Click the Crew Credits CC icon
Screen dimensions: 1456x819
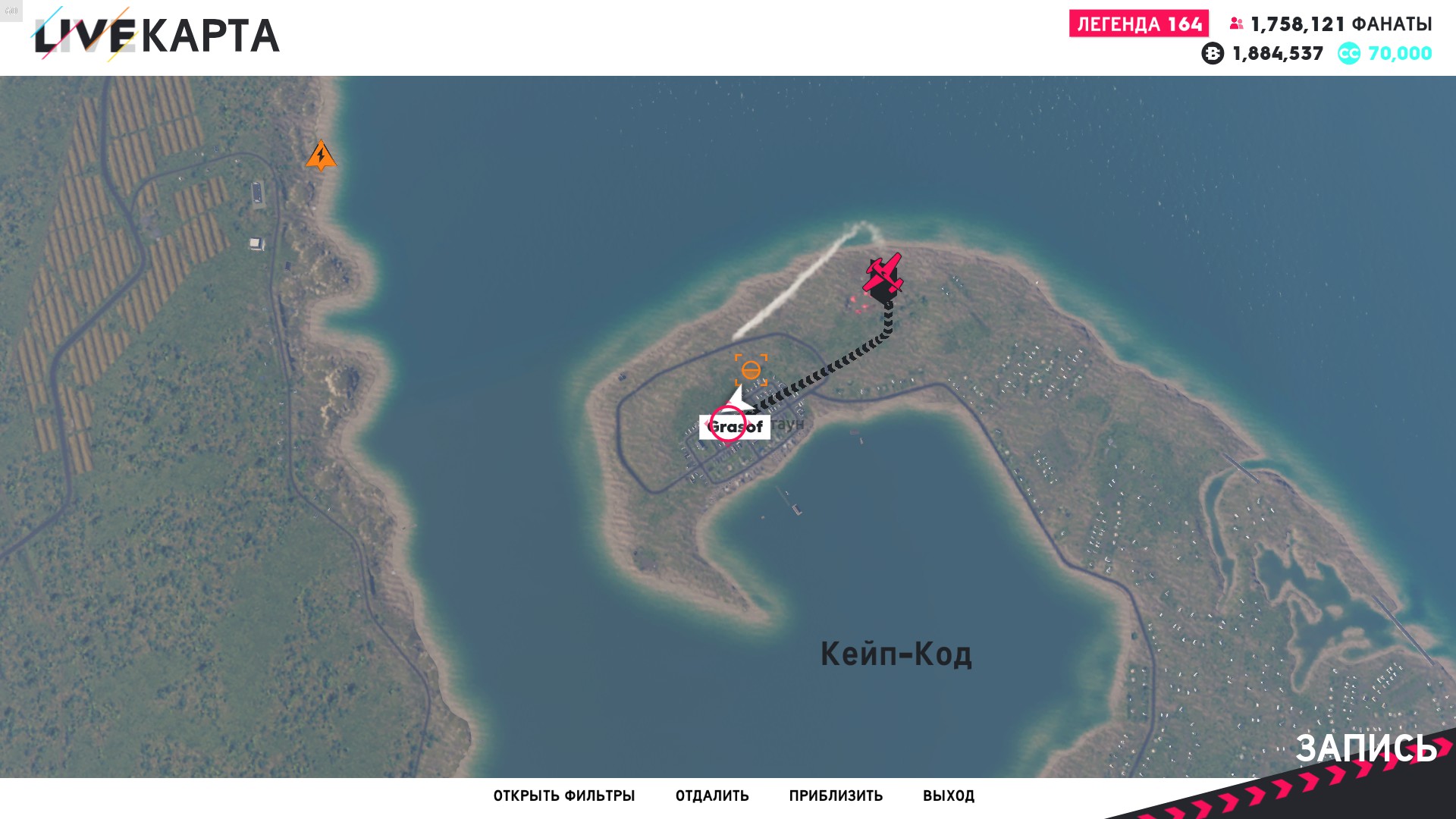1349,54
